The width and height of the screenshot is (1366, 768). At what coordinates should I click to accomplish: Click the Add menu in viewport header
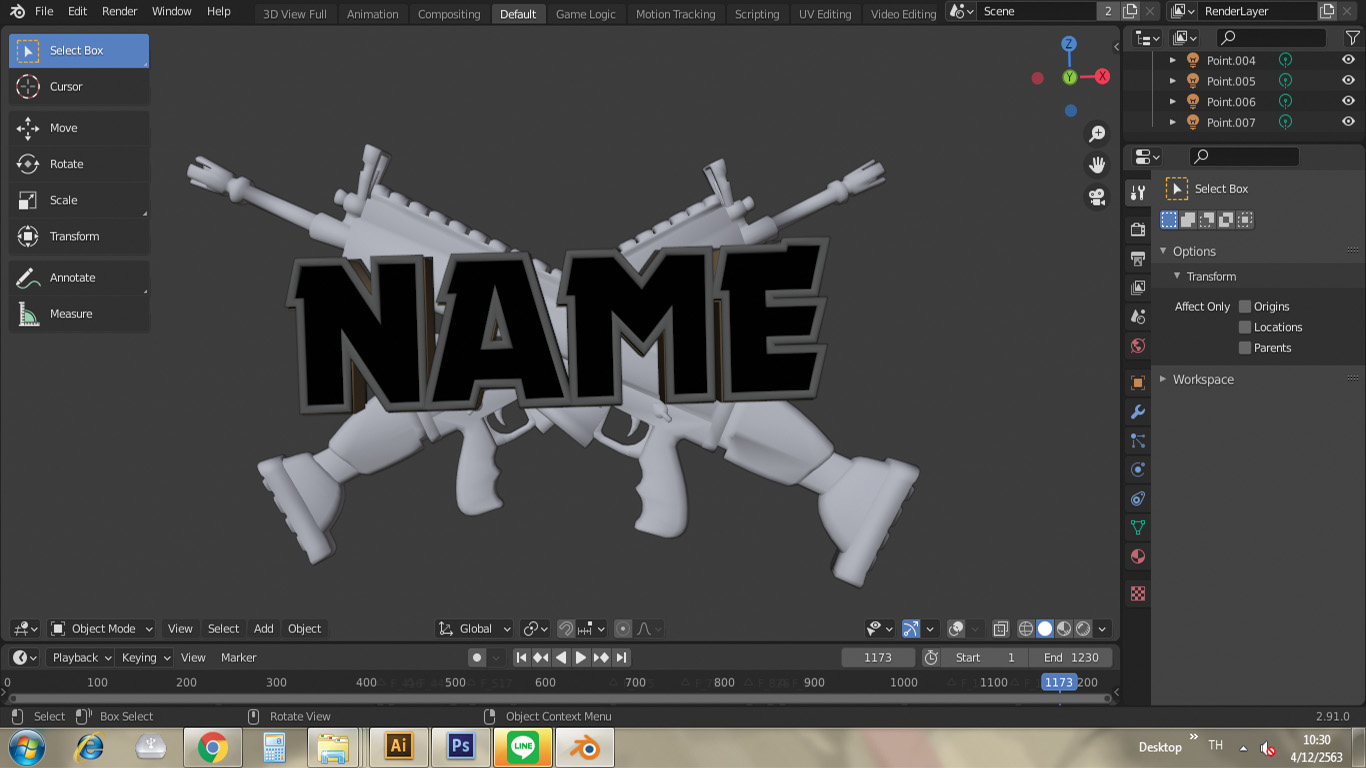pos(263,629)
